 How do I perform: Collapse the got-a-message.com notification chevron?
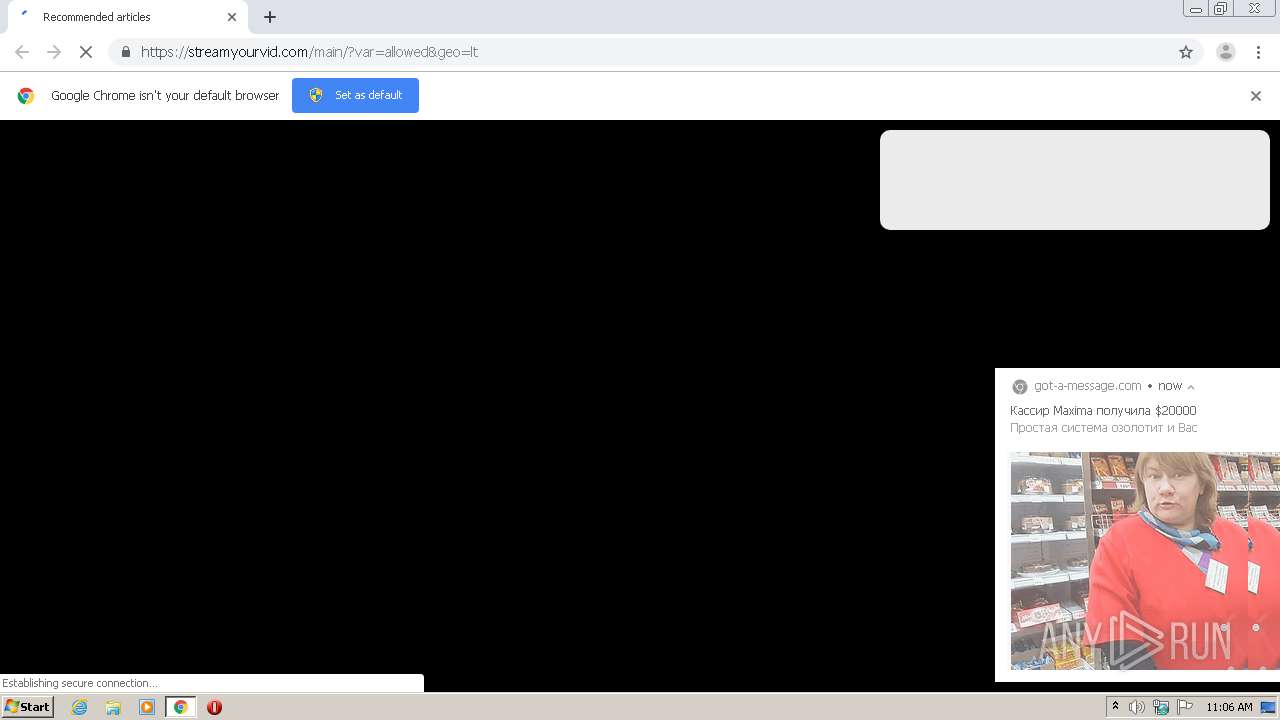(x=1190, y=387)
